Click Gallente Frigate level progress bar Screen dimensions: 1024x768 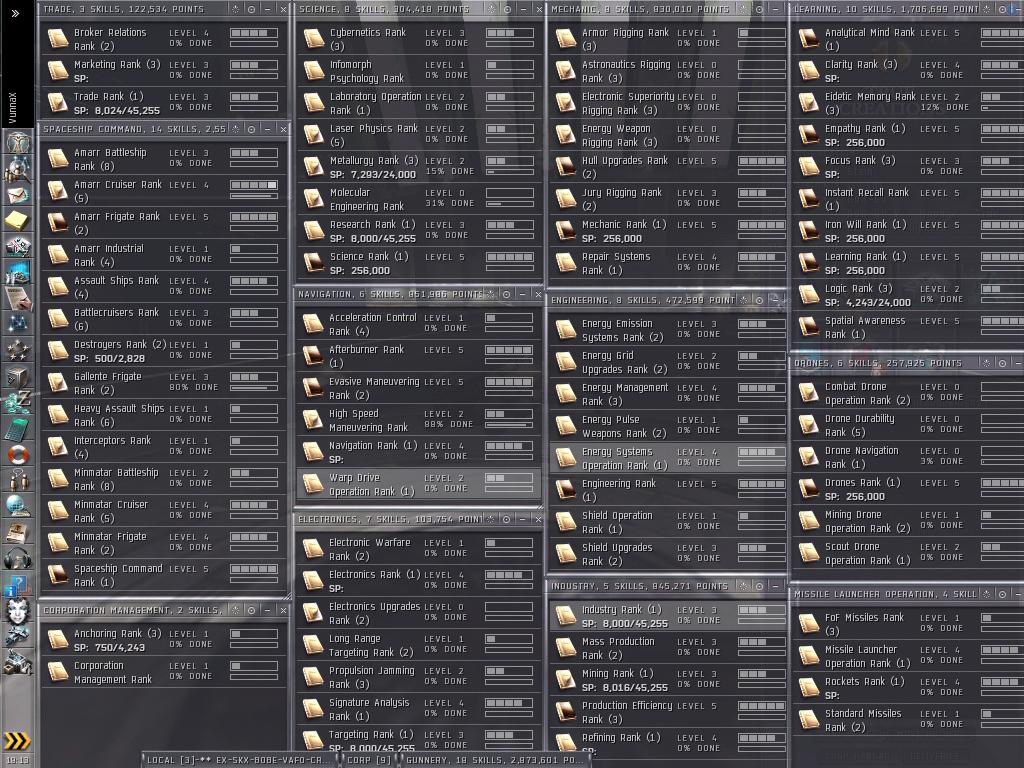254,382
